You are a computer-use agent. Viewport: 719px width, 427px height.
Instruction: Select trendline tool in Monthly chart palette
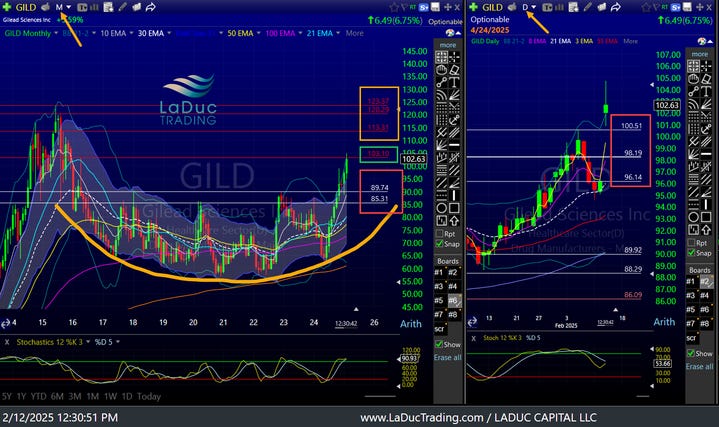[x=441, y=83]
